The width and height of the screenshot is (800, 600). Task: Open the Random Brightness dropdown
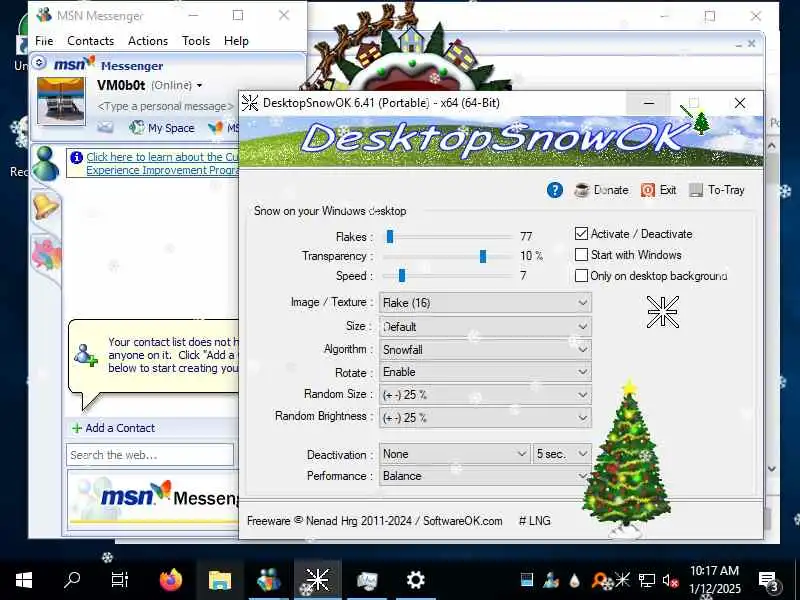click(485, 418)
